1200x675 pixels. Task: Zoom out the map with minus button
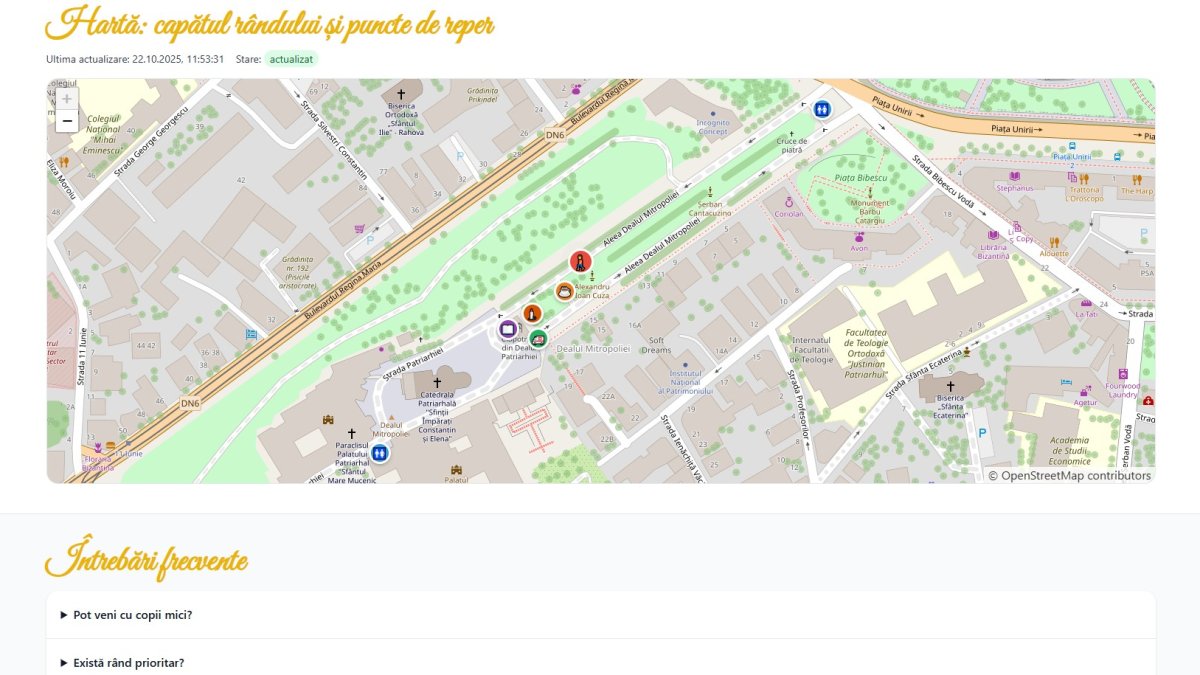coord(67,122)
